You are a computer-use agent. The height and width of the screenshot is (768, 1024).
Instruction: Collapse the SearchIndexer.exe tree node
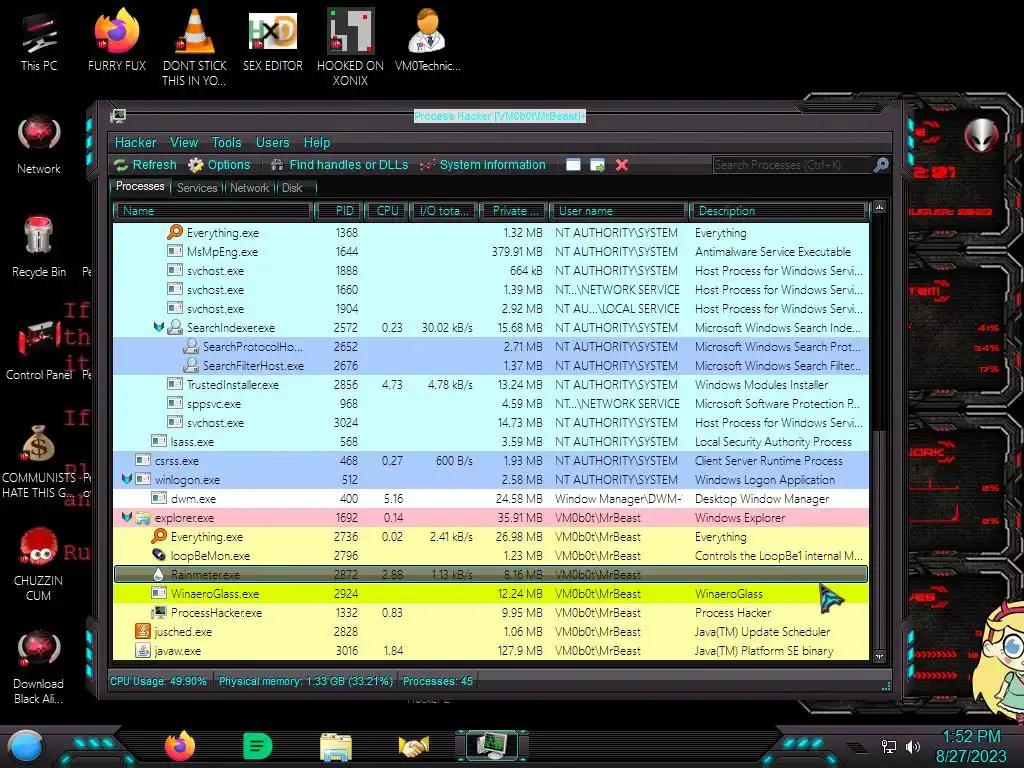[x=159, y=327]
